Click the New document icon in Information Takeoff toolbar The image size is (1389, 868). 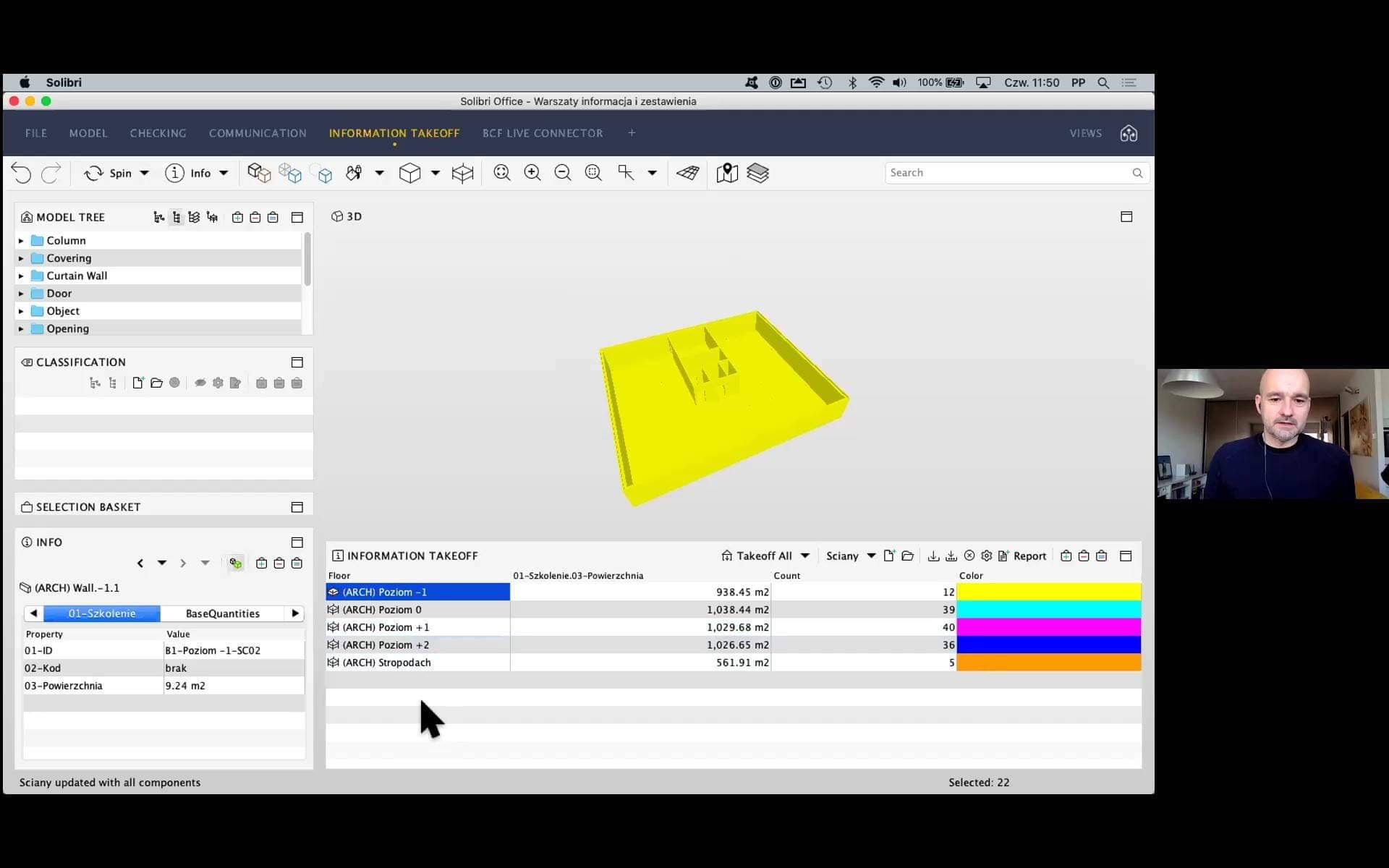(889, 556)
